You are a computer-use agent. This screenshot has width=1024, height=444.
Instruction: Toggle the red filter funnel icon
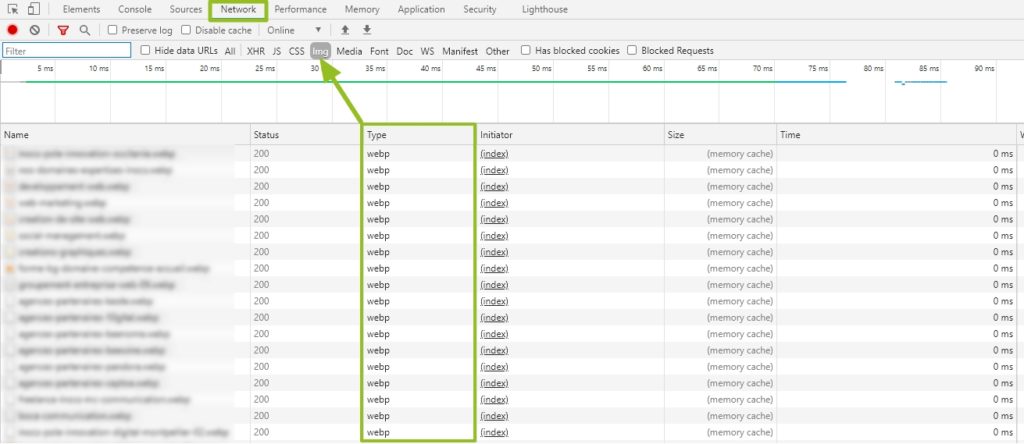63,31
